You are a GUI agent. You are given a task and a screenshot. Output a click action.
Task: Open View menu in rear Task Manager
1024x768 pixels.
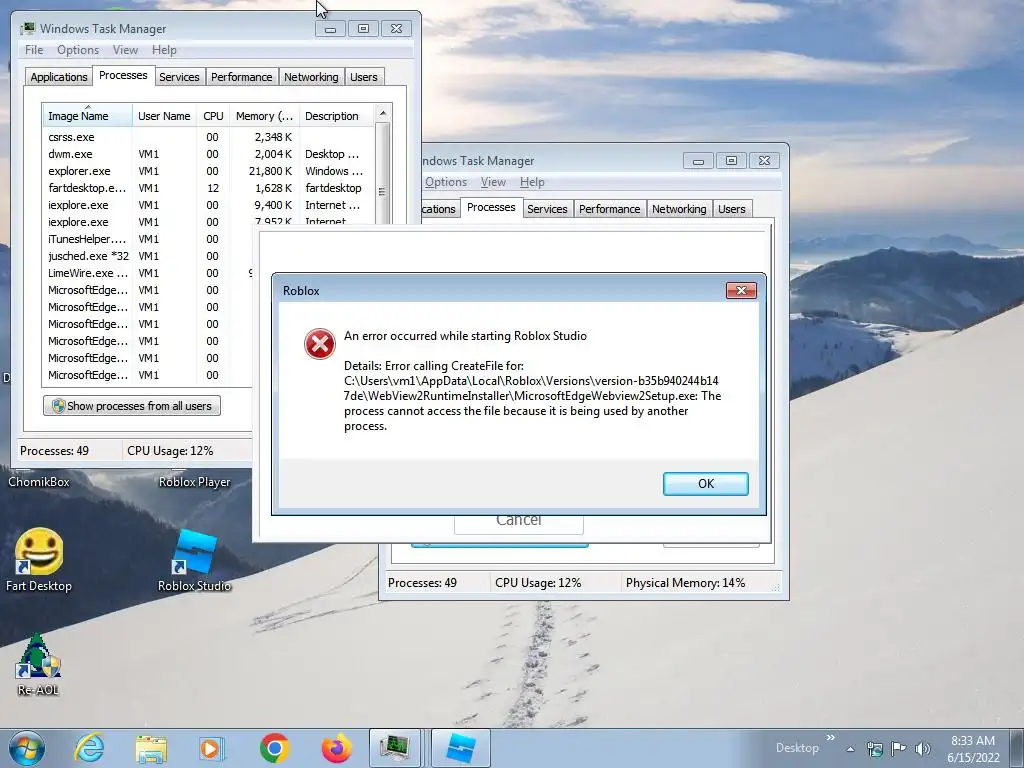(x=493, y=182)
